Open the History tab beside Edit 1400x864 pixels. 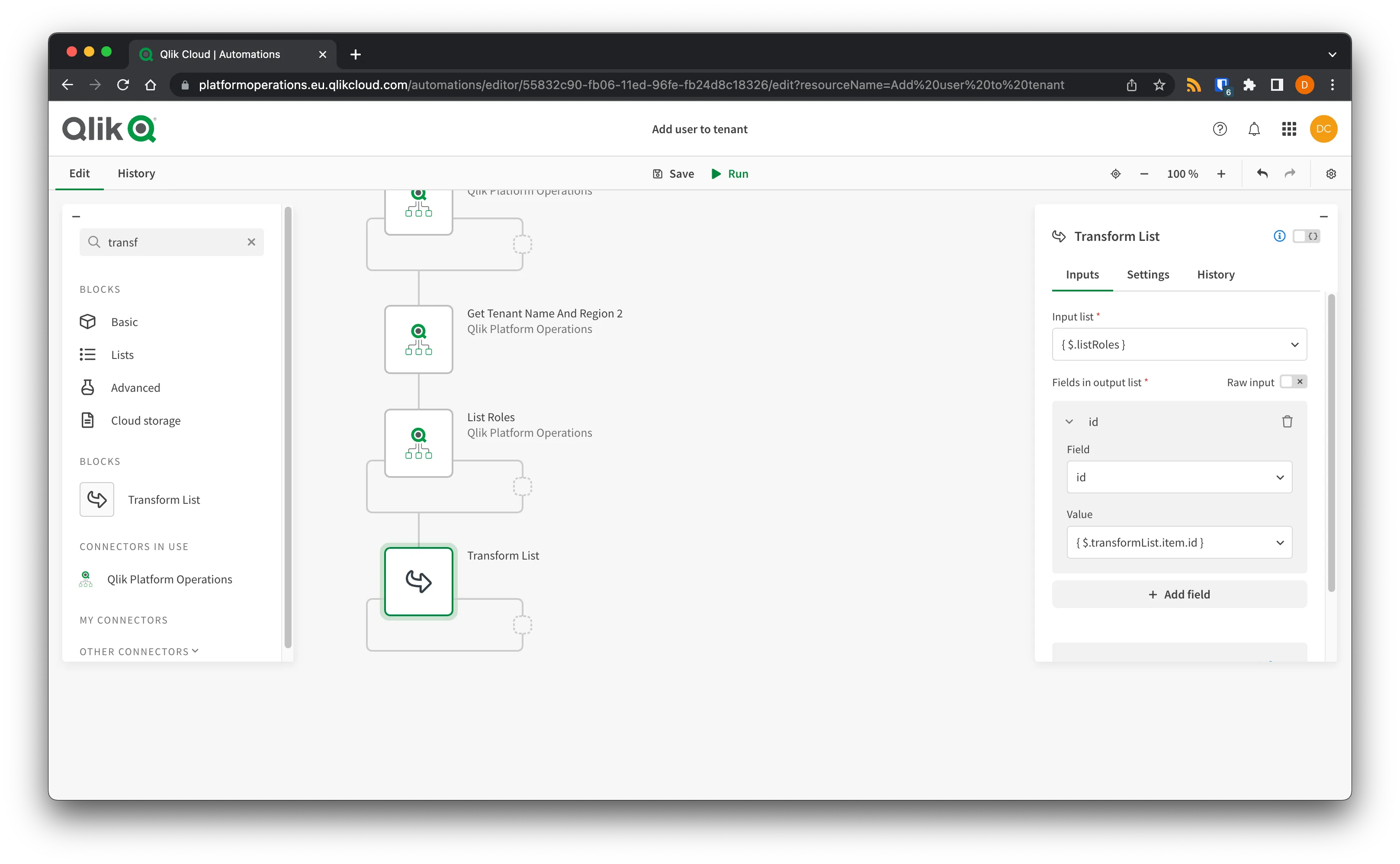coord(136,174)
